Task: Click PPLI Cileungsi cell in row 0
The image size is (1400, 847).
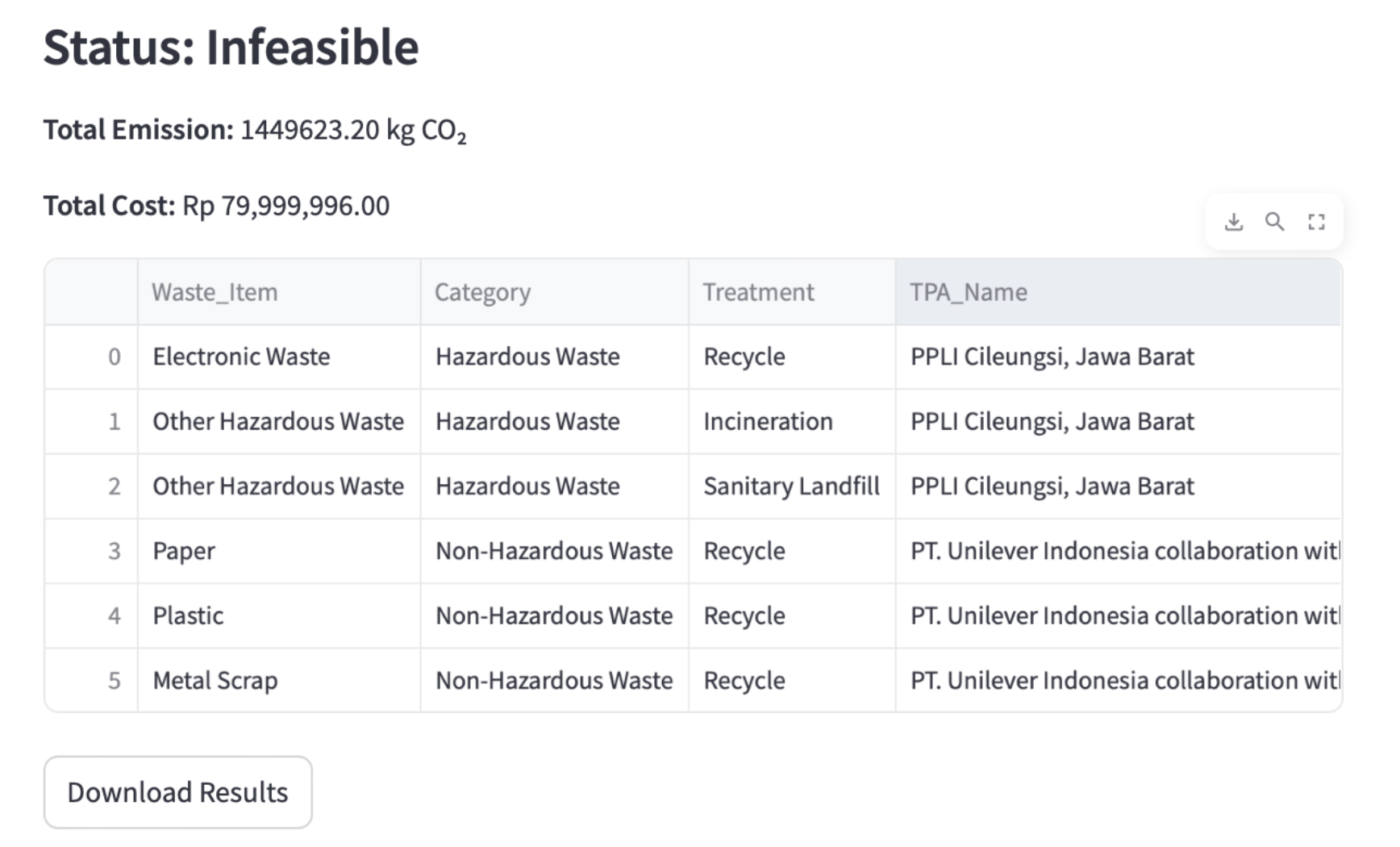Action: pyautogui.click(x=1118, y=357)
